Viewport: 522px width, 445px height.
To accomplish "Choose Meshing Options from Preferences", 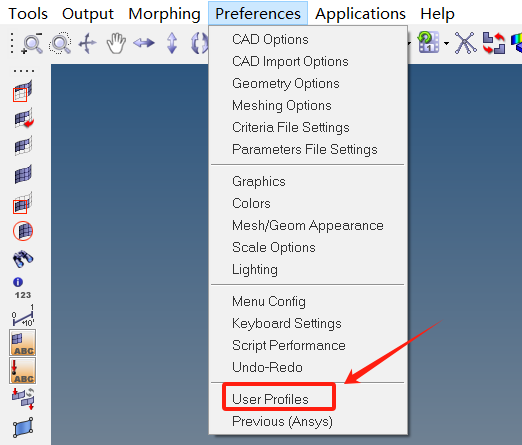I will coord(282,106).
